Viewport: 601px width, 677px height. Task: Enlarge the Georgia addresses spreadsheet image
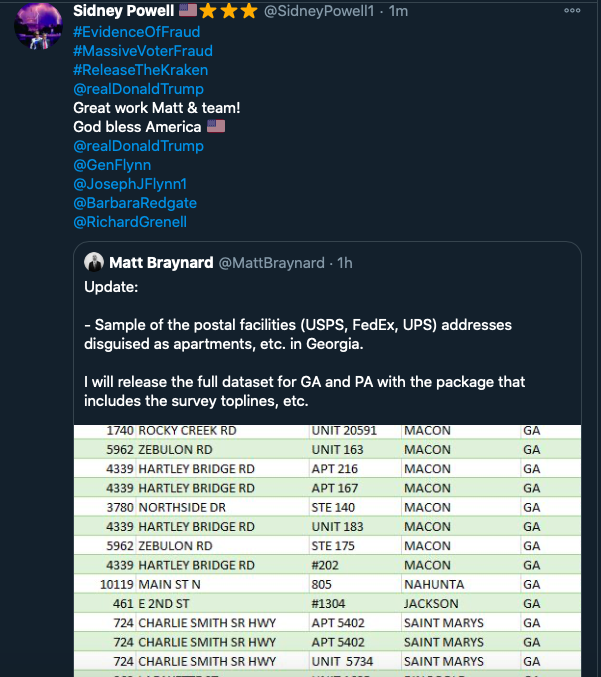point(327,548)
